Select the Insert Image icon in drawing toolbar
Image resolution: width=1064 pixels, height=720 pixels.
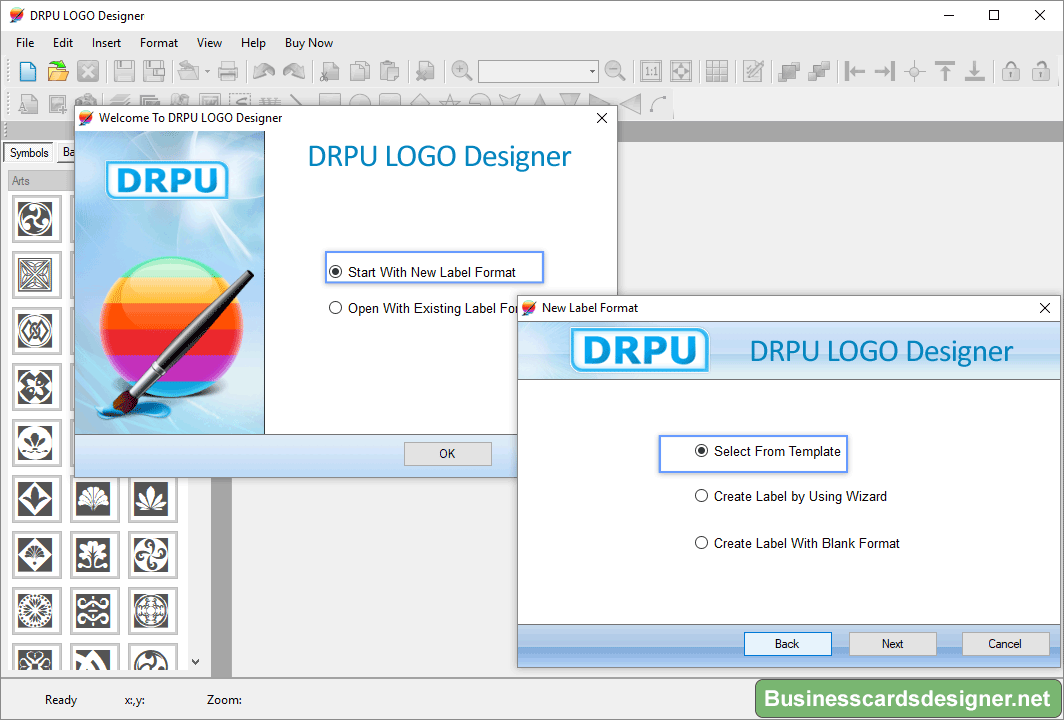58,105
